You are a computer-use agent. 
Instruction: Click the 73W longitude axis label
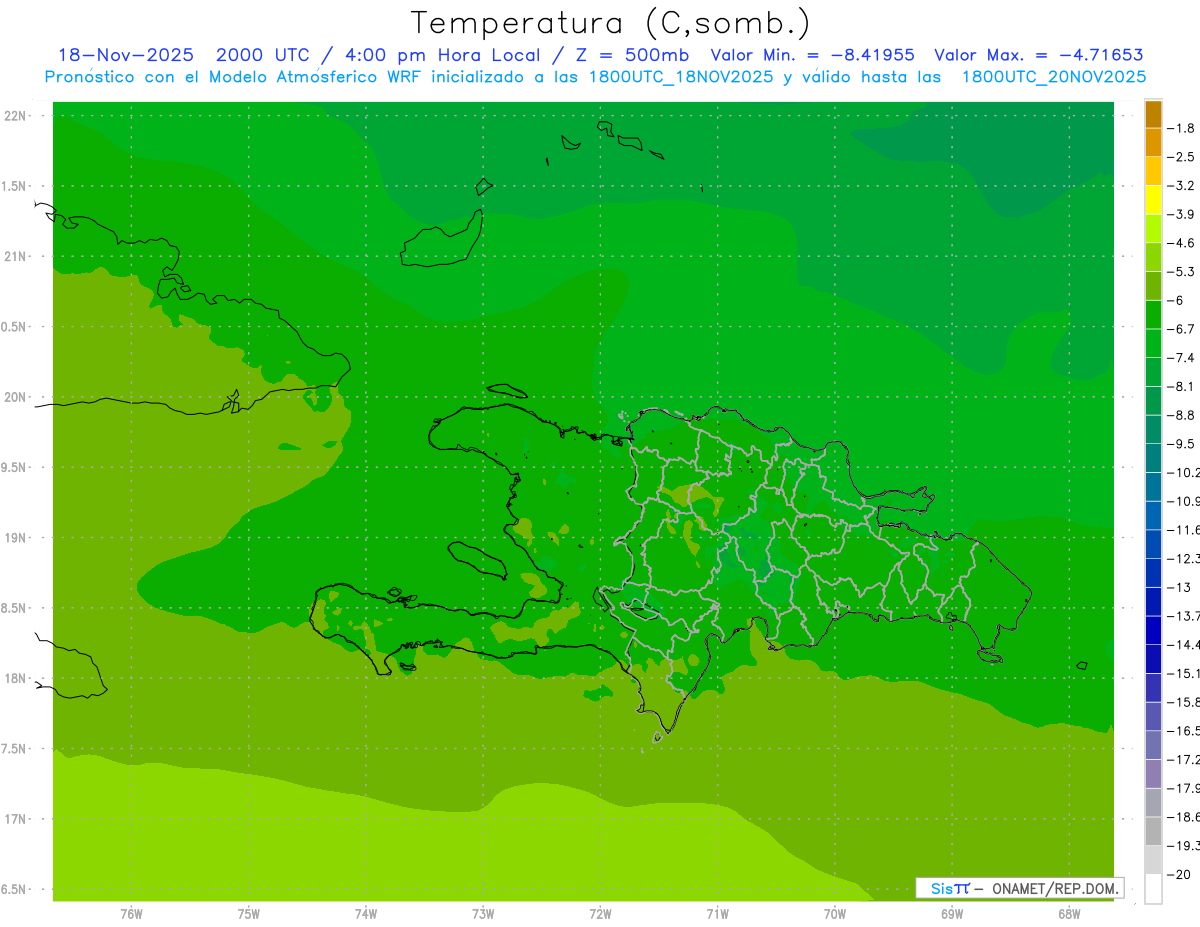[483, 912]
